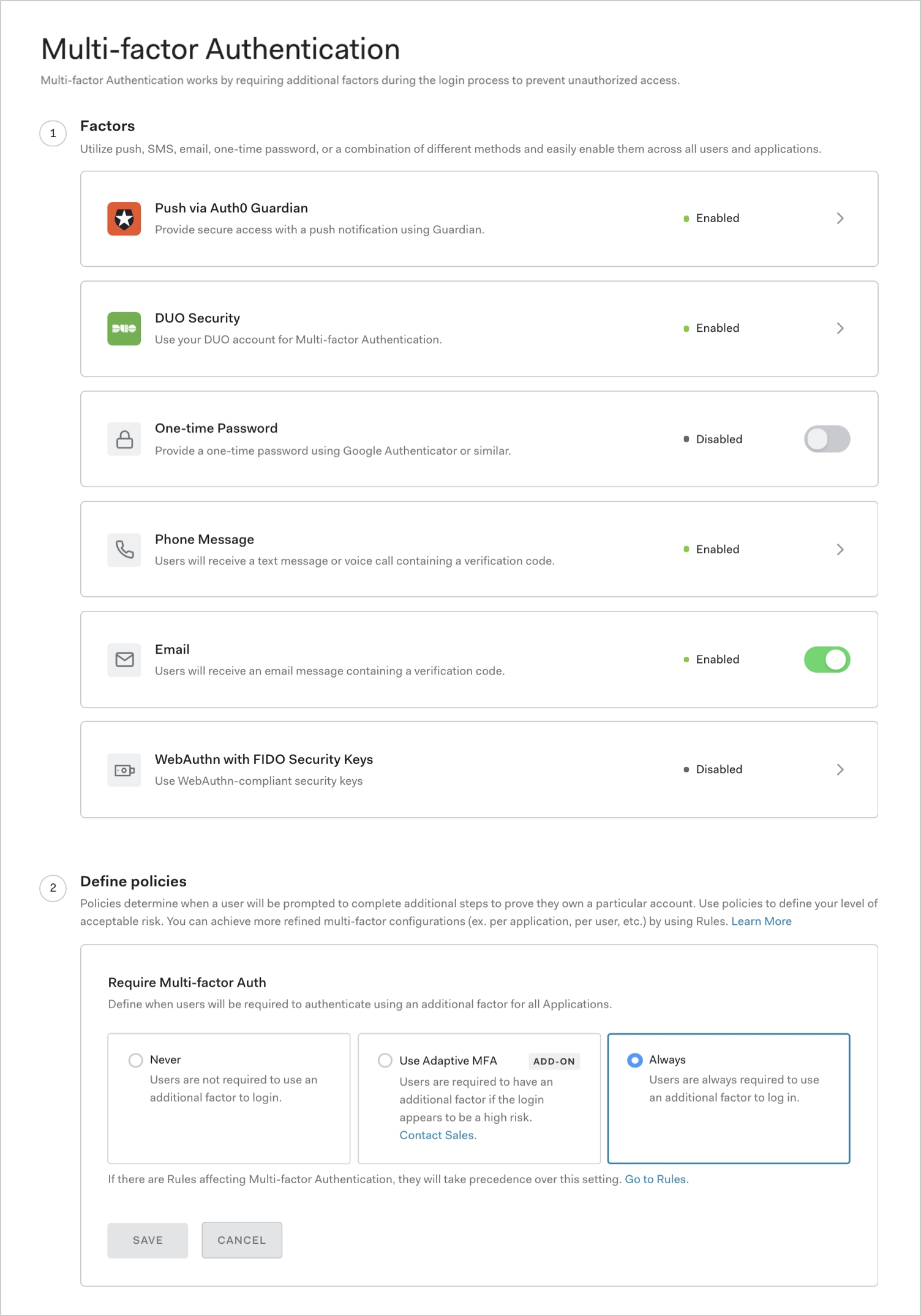This screenshot has height=1316, width=921.
Task: Follow the Go to Rules link
Action: [656, 1179]
